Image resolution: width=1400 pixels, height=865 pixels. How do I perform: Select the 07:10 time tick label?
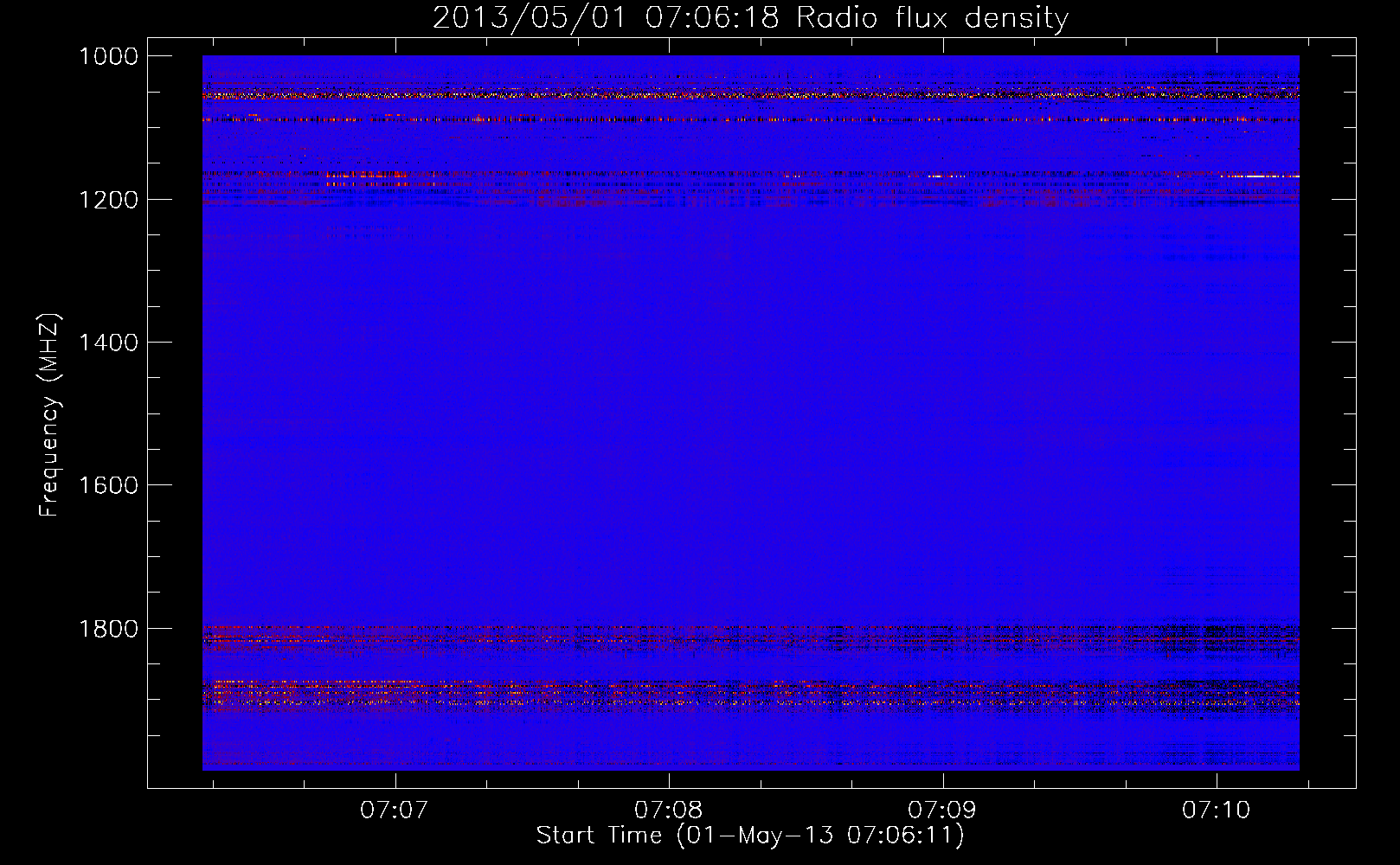click(1217, 811)
